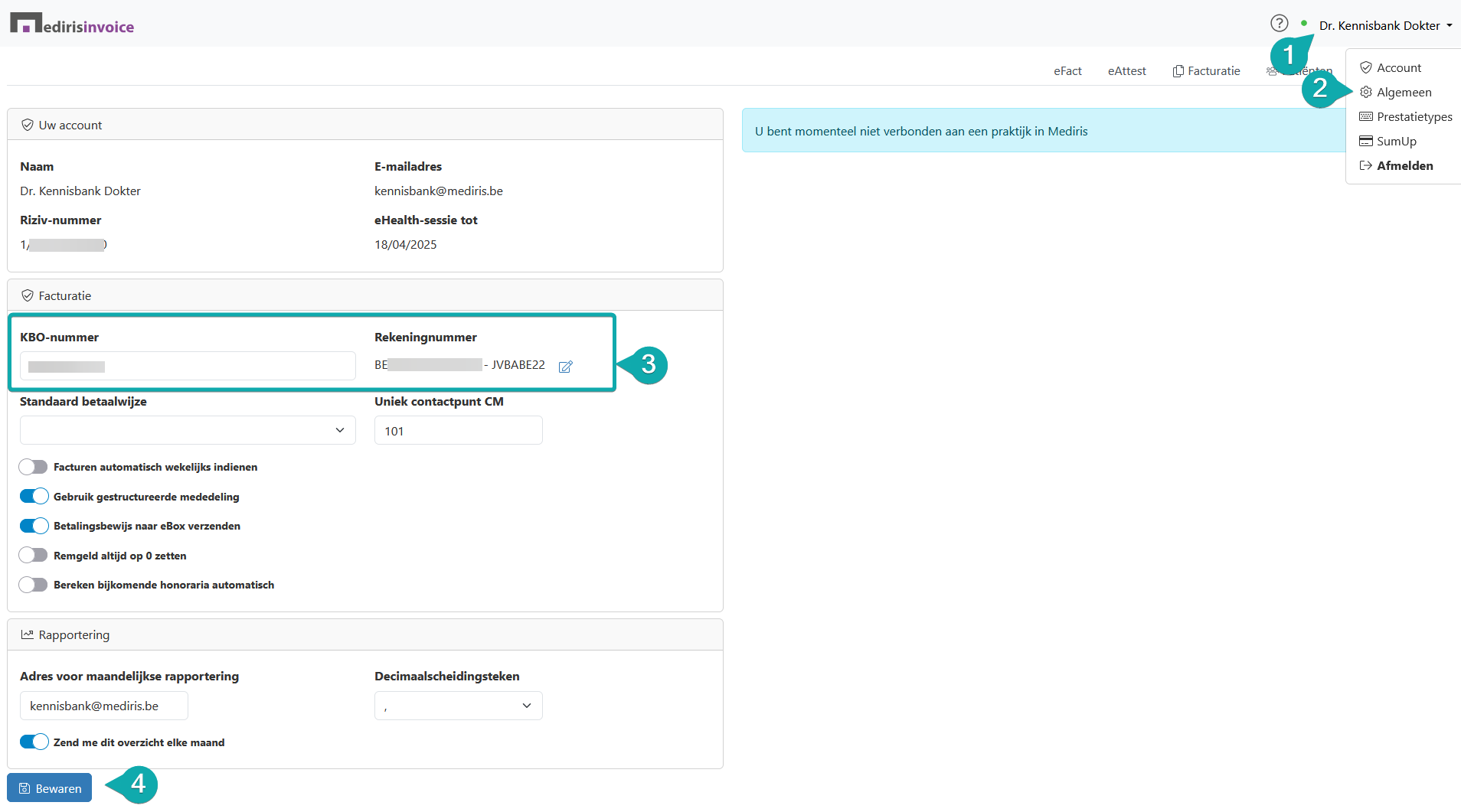Screen dimensions: 1461x812
Task: Click the keyboard icon beside Prestatietypes
Action: click(x=1366, y=117)
